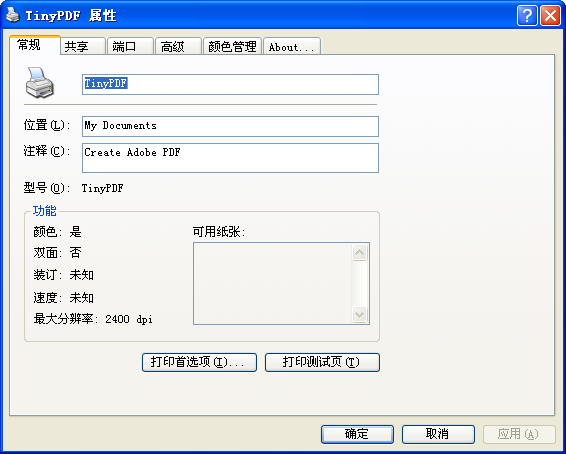This screenshot has width=566, height=454.
Task: Click the 颜色: 是 text
Action: [57, 232]
